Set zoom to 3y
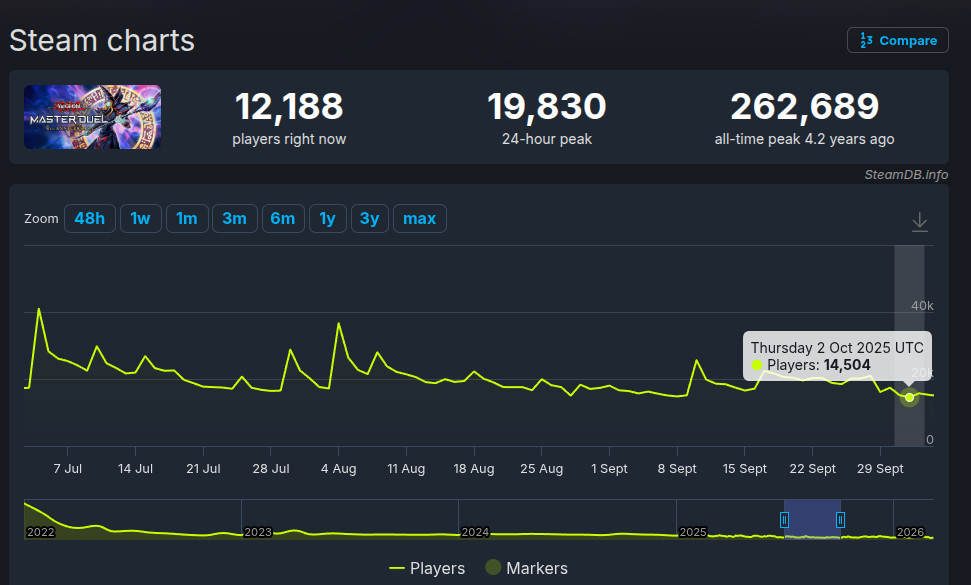The width and height of the screenshot is (971, 585). (370, 219)
